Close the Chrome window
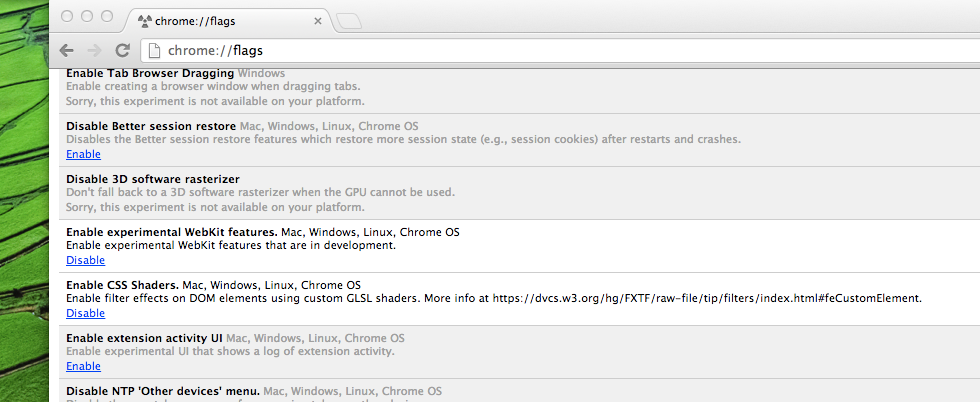The width and height of the screenshot is (980, 402). point(67,16)
